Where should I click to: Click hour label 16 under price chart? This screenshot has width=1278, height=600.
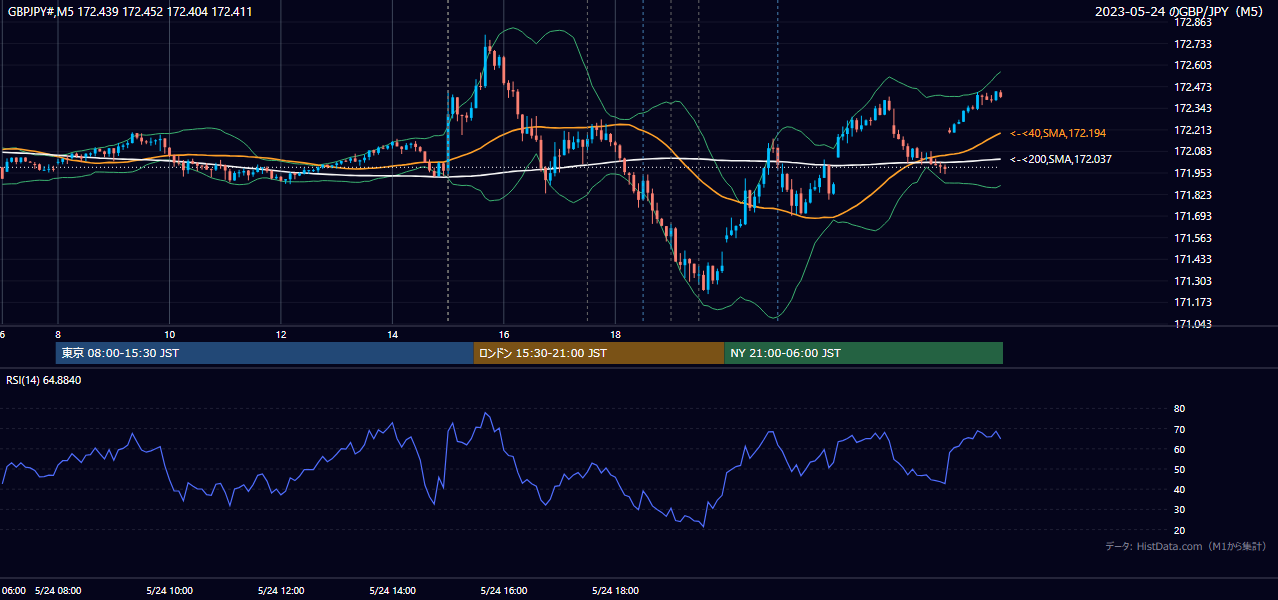tap(504, 335)
